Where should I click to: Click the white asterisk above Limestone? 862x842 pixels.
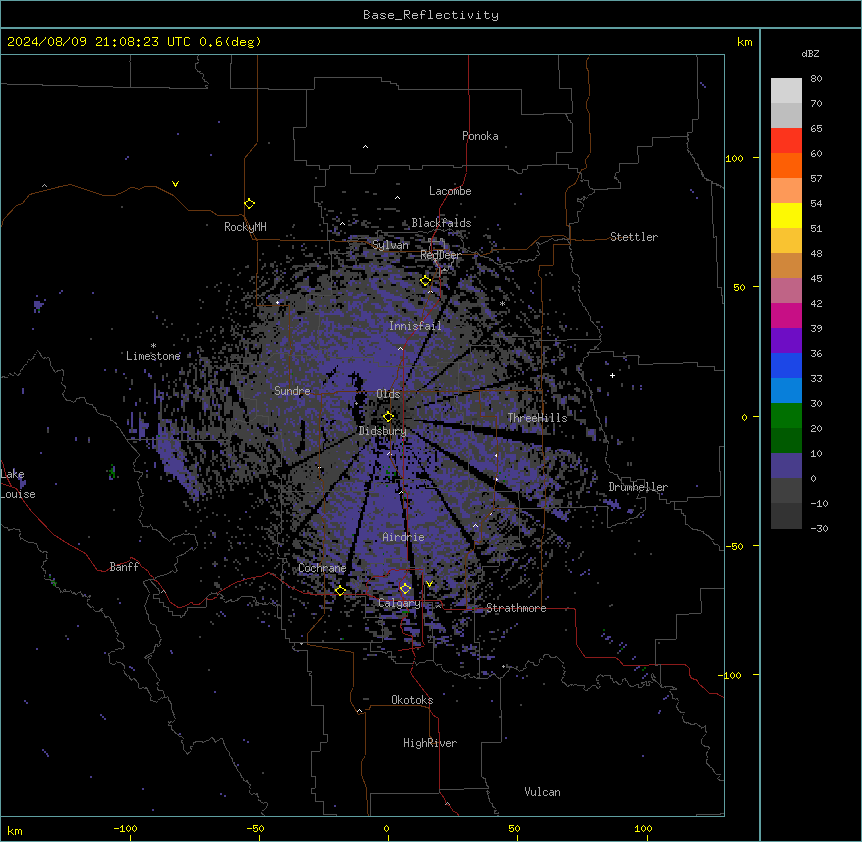click(153, 346)
